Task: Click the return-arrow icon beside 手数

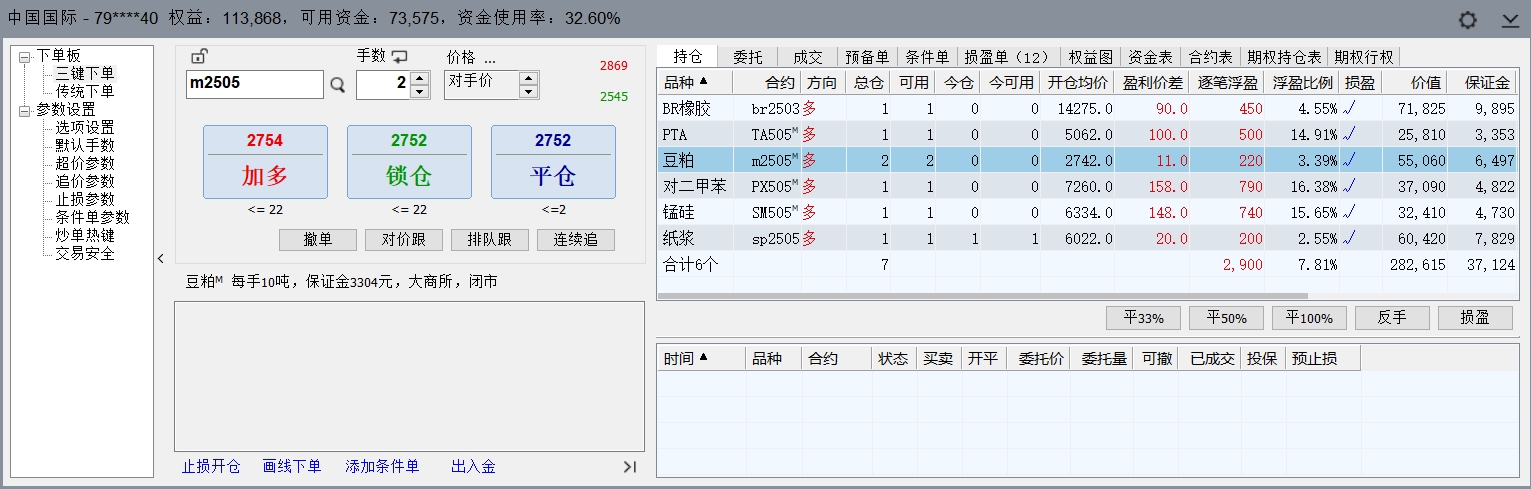Action: click(400, 57)
